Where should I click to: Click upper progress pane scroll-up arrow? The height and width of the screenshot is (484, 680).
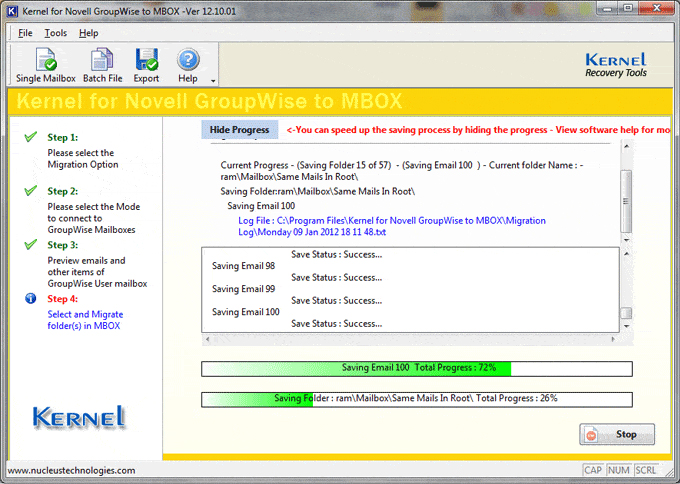[626, 147]
